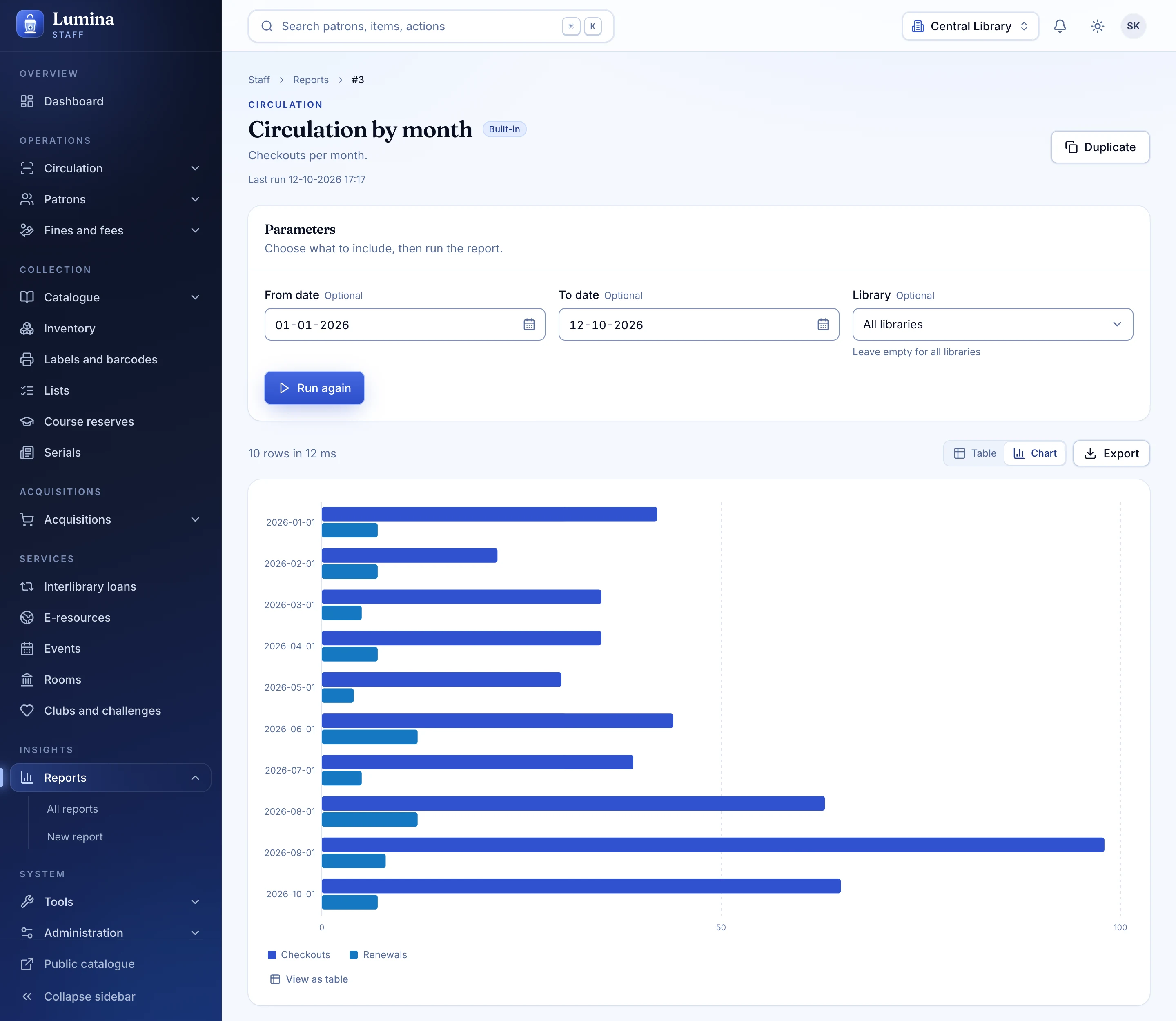The image size is (1176, 1021).
Task: Open the notifications bell
Action: point(1059,26)
